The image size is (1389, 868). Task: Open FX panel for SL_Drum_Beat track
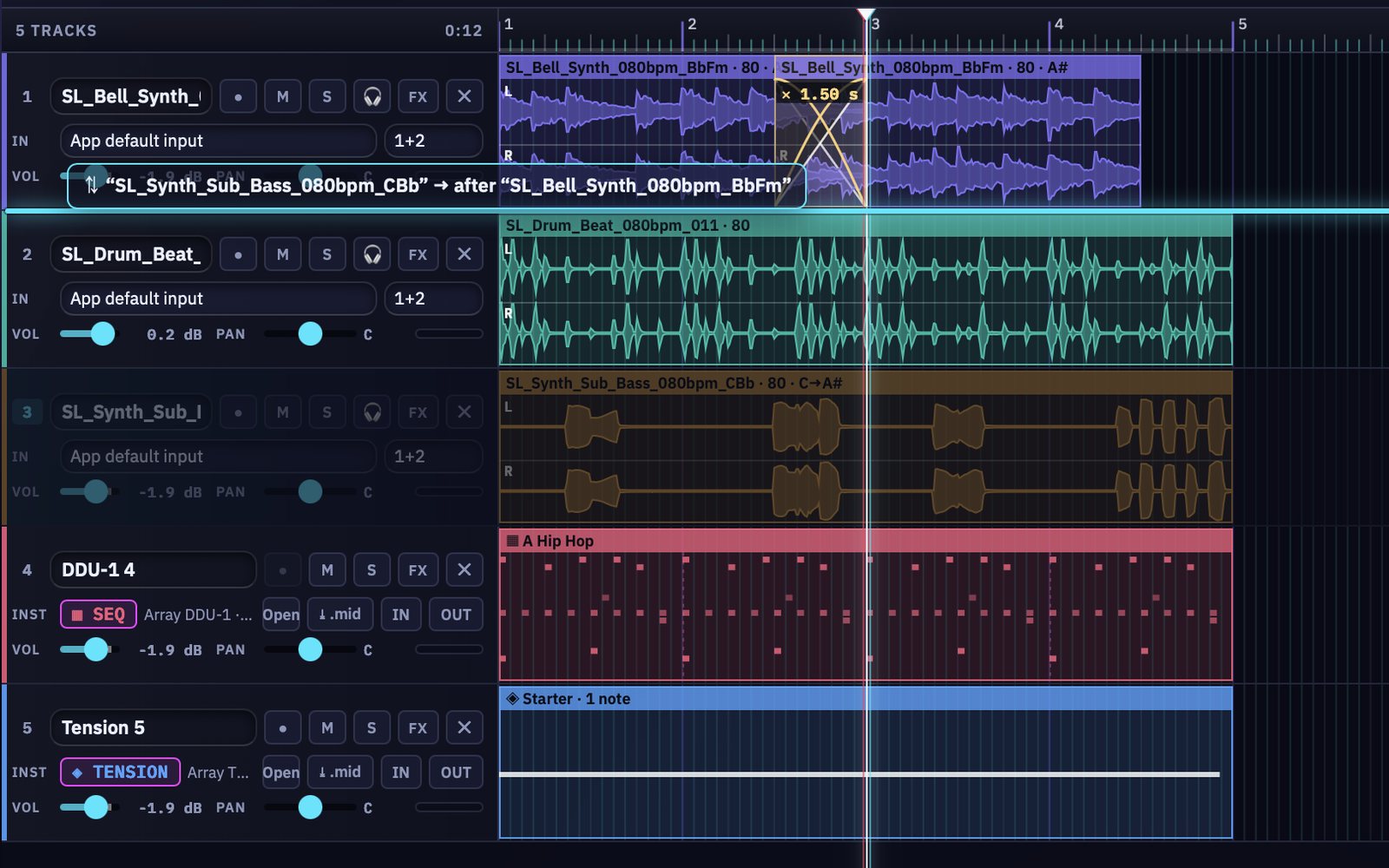tap(418, 254)
